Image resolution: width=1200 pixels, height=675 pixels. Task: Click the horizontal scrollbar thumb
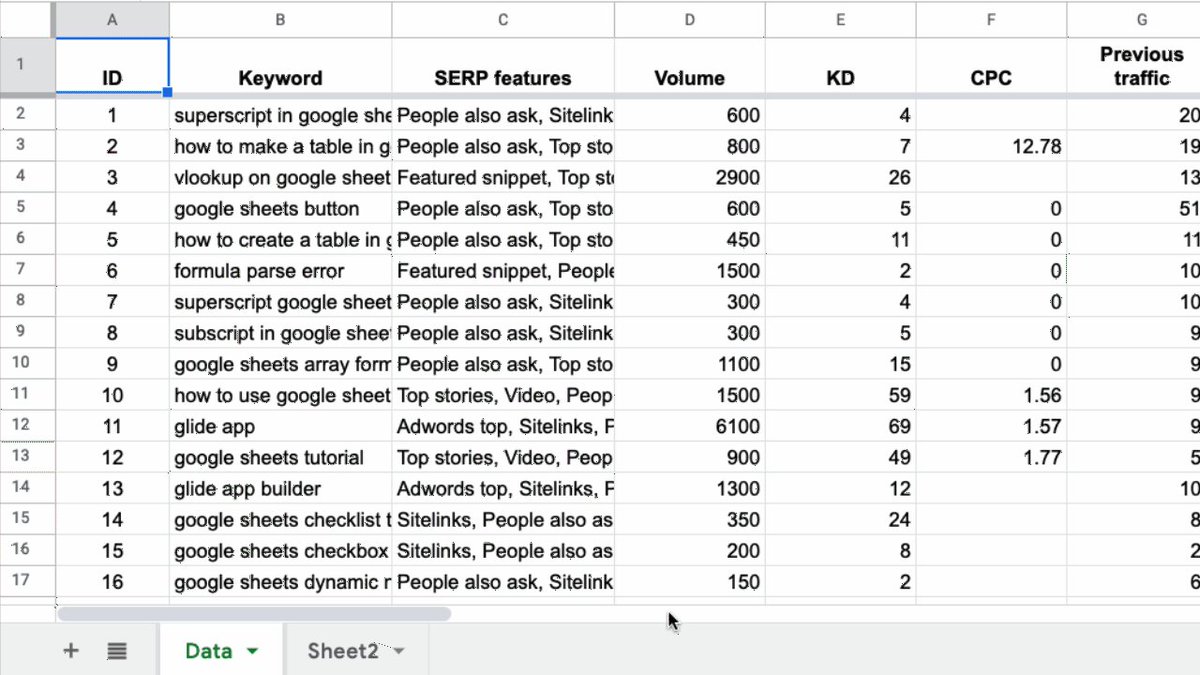(x=254, y=613)
